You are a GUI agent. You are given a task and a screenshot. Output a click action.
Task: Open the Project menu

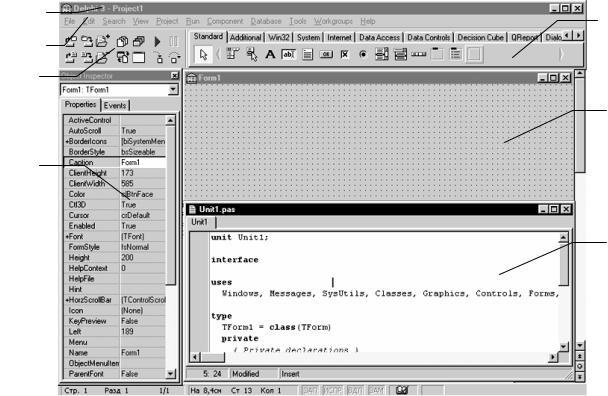tap(167, 21)
